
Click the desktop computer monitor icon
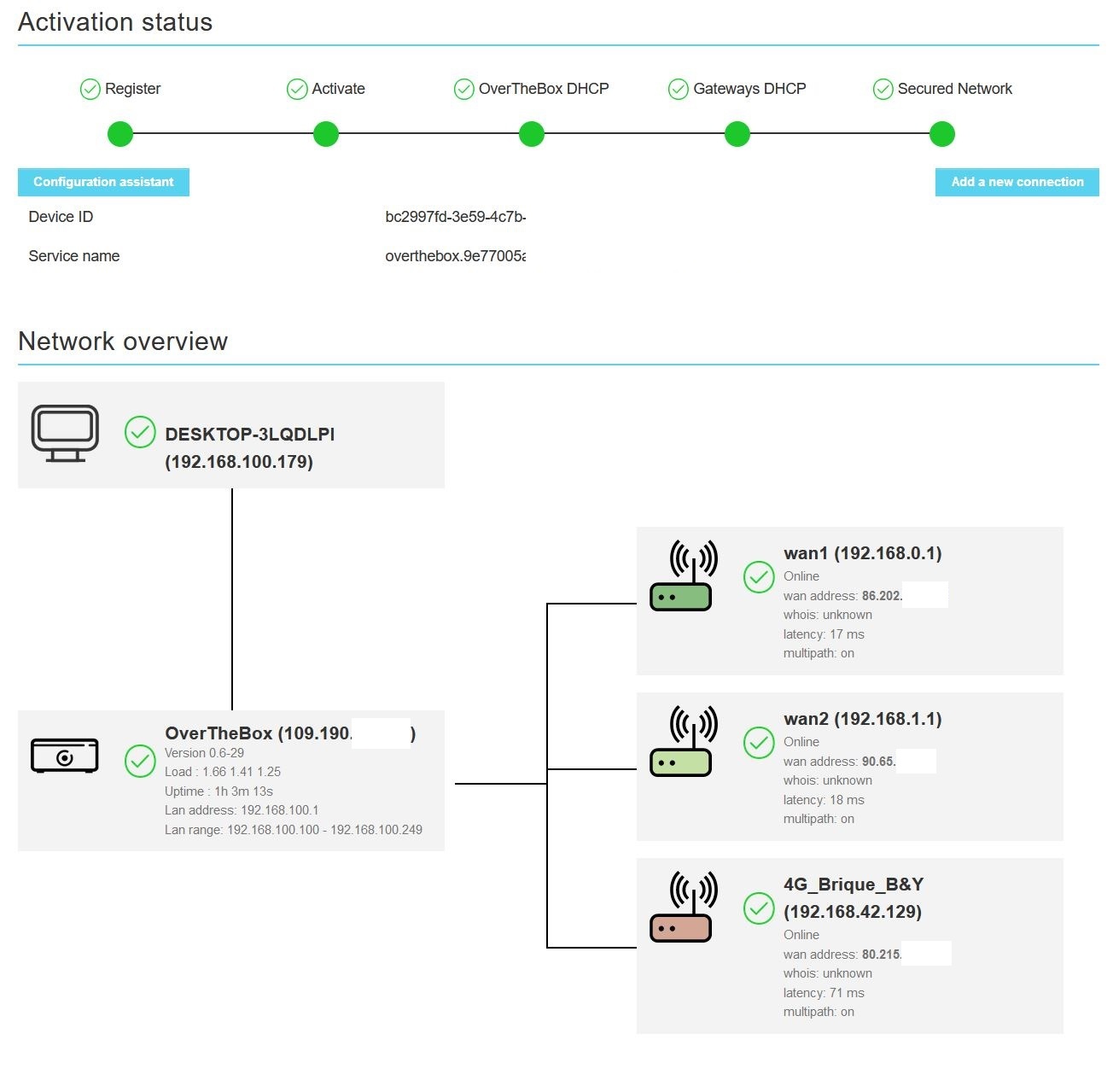click(x=65, y=434)
